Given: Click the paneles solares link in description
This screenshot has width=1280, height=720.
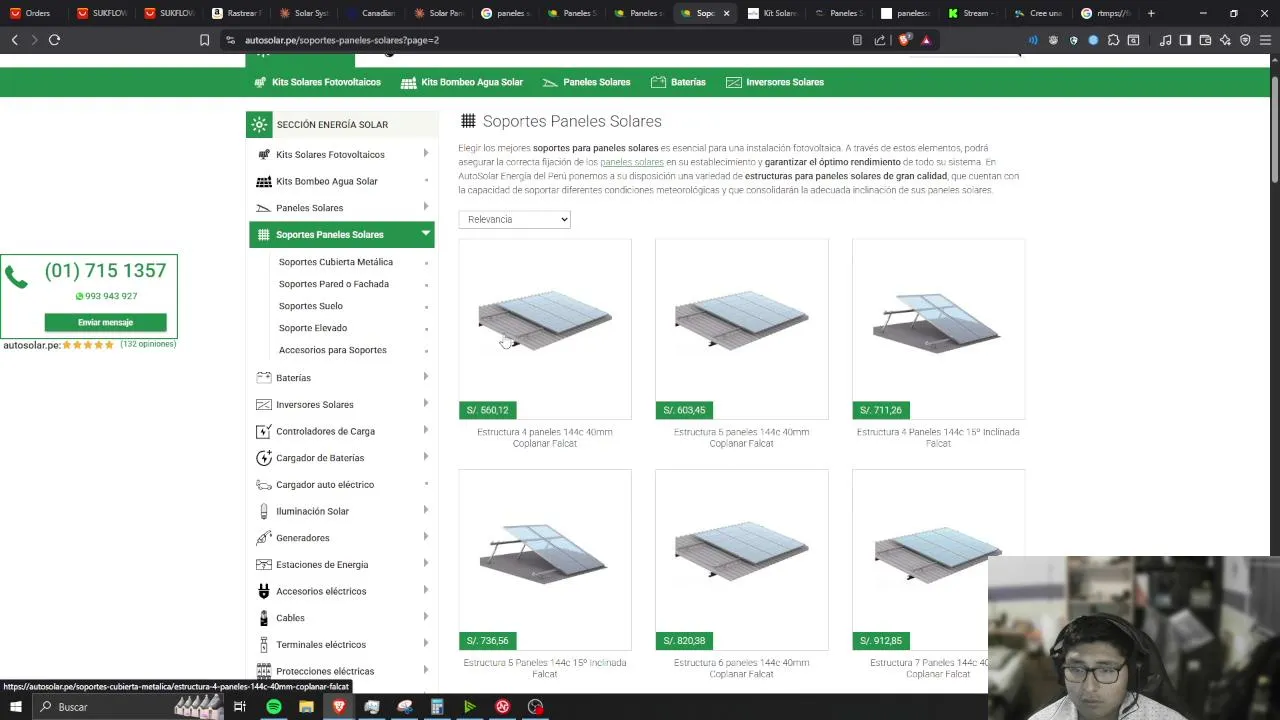Looking at the screenshot, I should 632,162.
